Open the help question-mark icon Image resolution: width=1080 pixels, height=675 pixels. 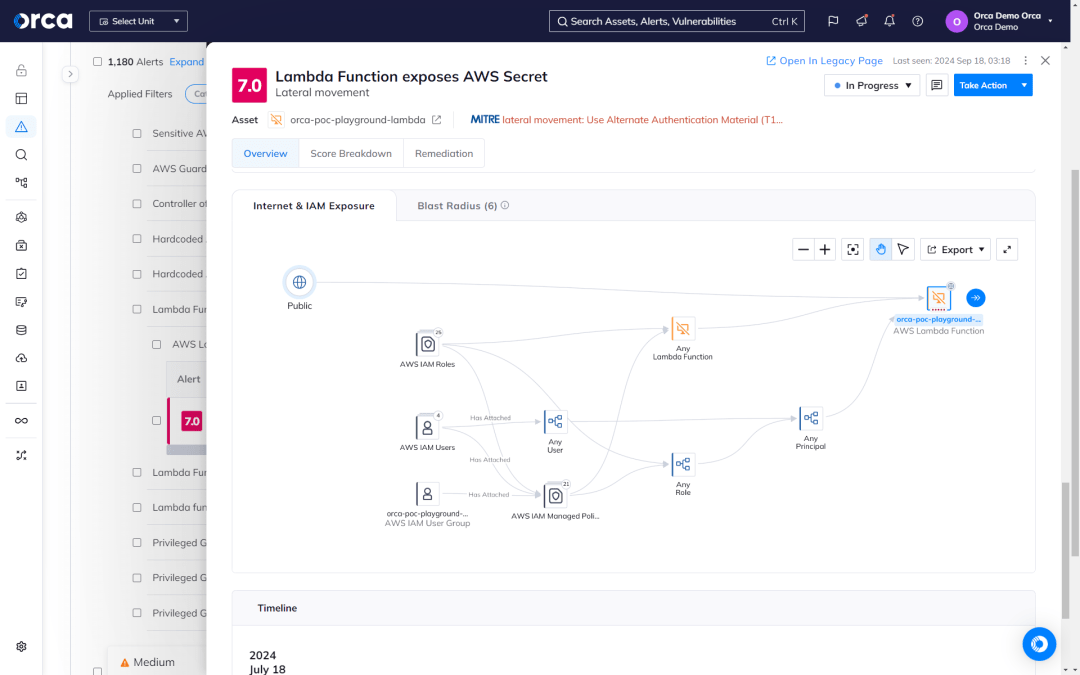(917, 21)
